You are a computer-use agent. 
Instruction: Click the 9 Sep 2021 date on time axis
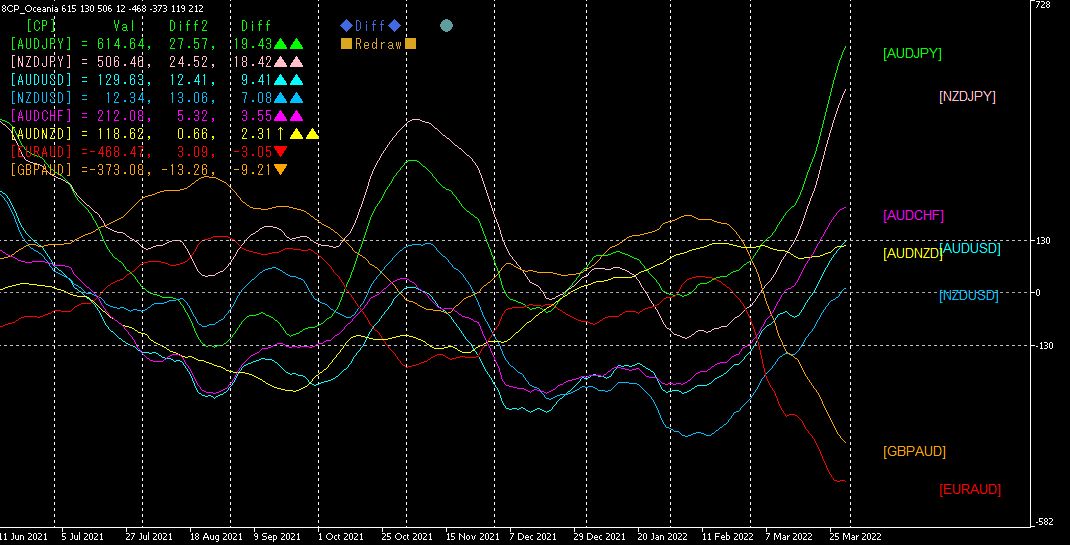[277, 536]
